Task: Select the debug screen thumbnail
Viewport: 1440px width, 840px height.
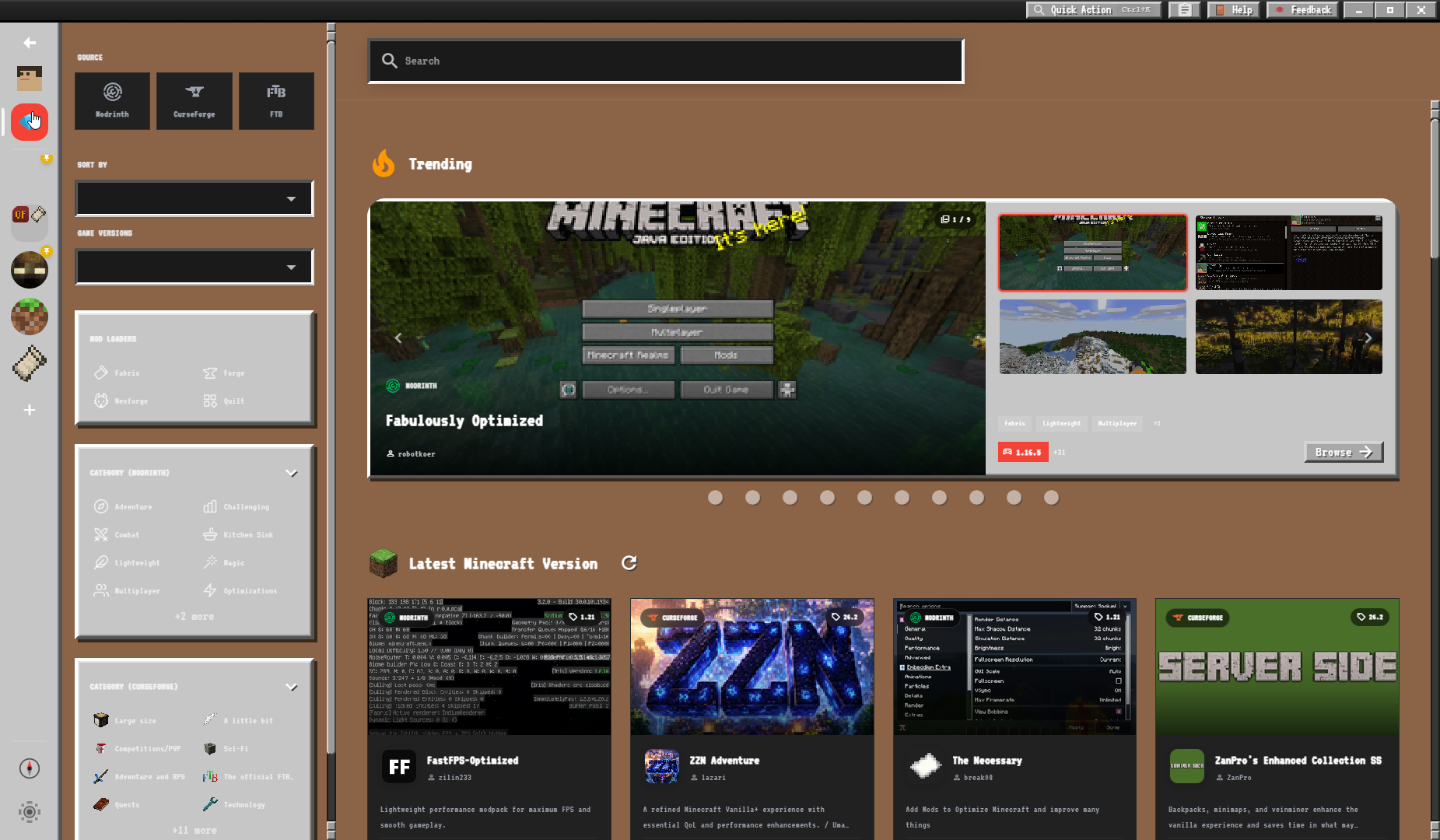Action: 1289,253
